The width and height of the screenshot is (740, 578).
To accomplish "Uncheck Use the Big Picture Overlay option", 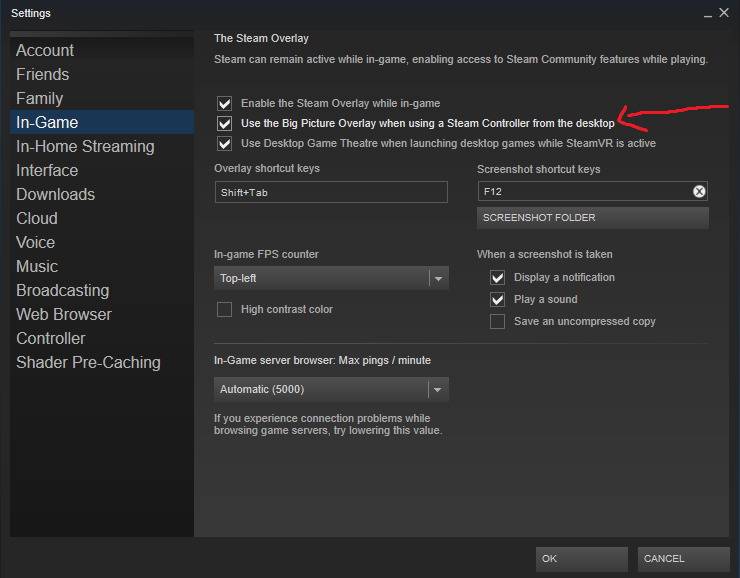I will [225, 124].
